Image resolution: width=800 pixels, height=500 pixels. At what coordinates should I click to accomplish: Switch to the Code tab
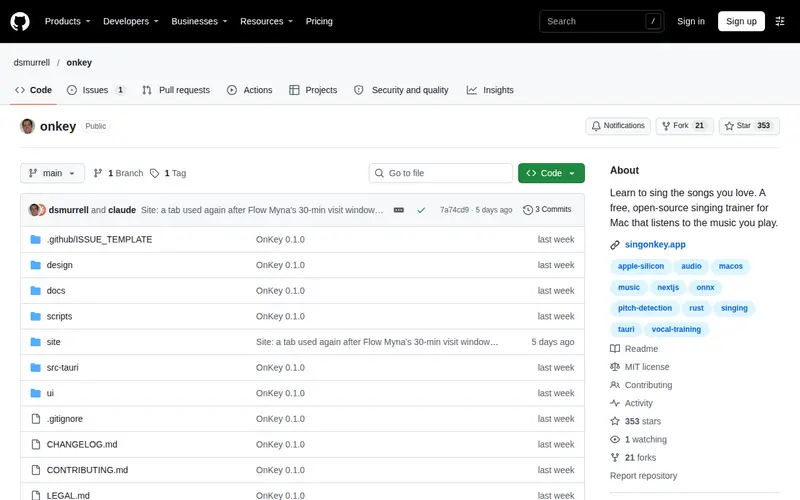(x=34, y=90)
